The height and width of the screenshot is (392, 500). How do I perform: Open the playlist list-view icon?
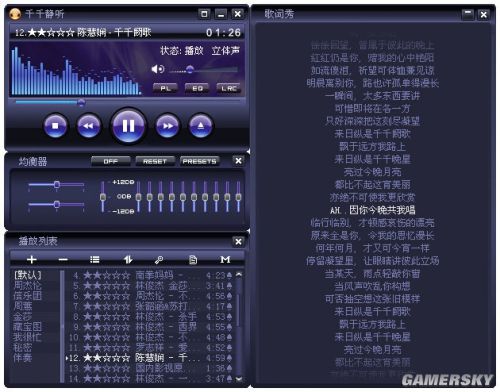click(x=95, y=259)
